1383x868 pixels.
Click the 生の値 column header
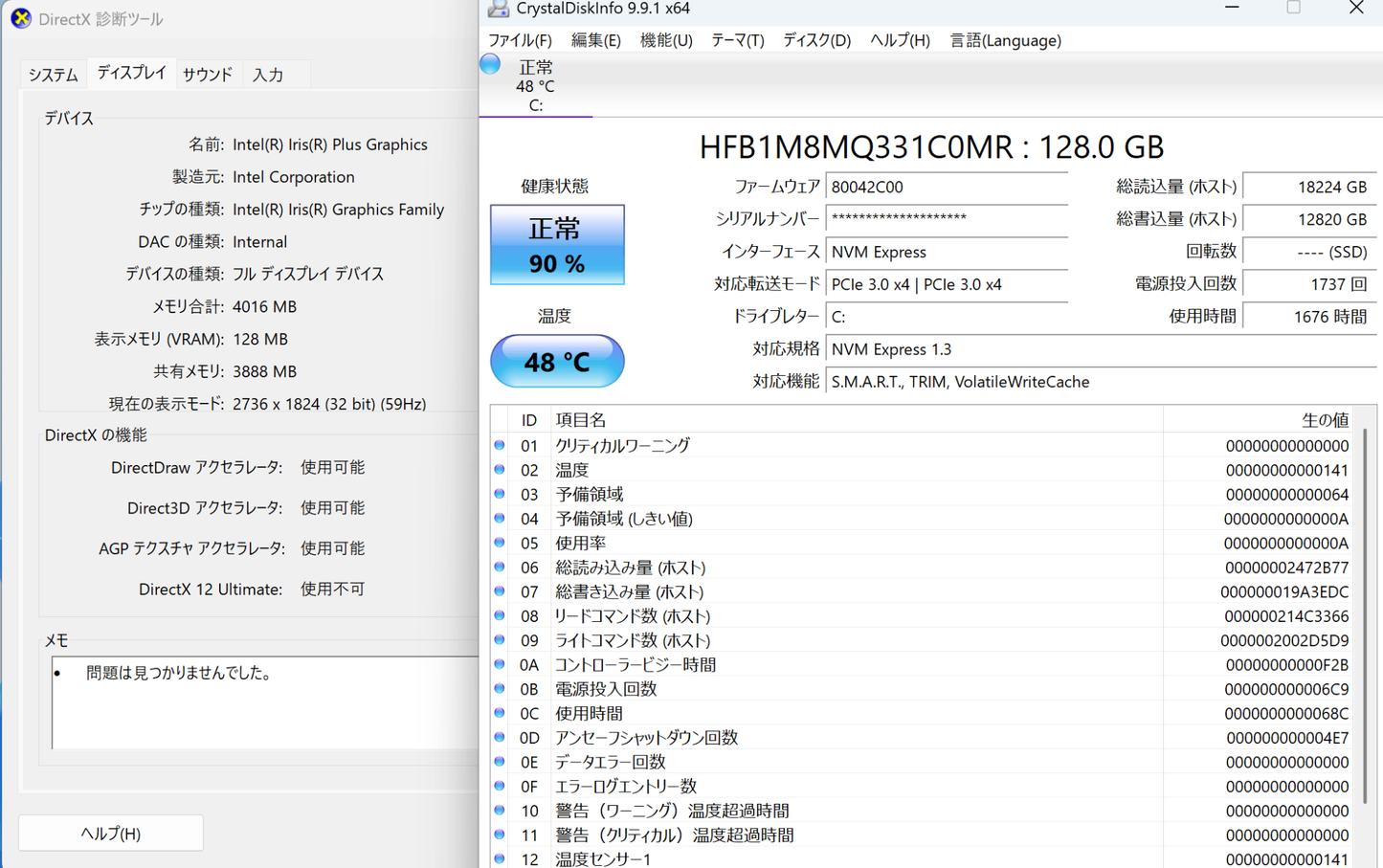[x=1260, y=420]
